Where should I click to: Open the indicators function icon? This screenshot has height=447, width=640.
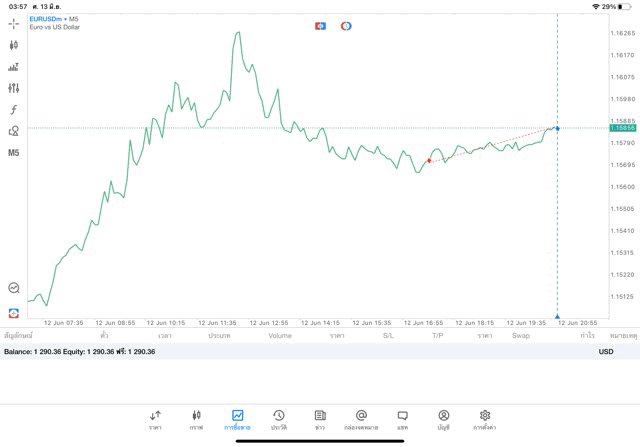pyautogui.click(x=14, y=110)
